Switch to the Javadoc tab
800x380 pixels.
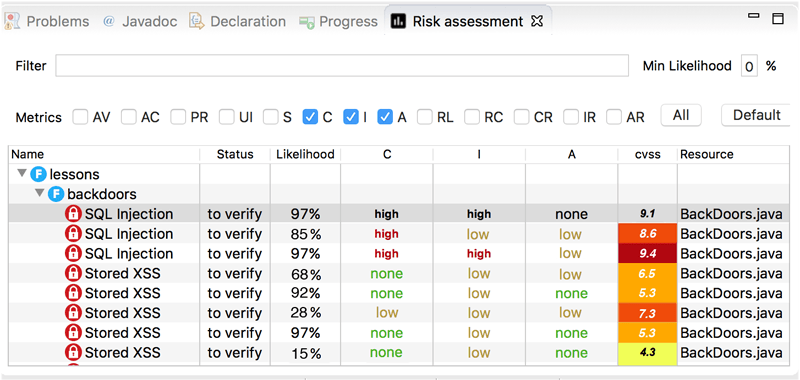[140, 21]
